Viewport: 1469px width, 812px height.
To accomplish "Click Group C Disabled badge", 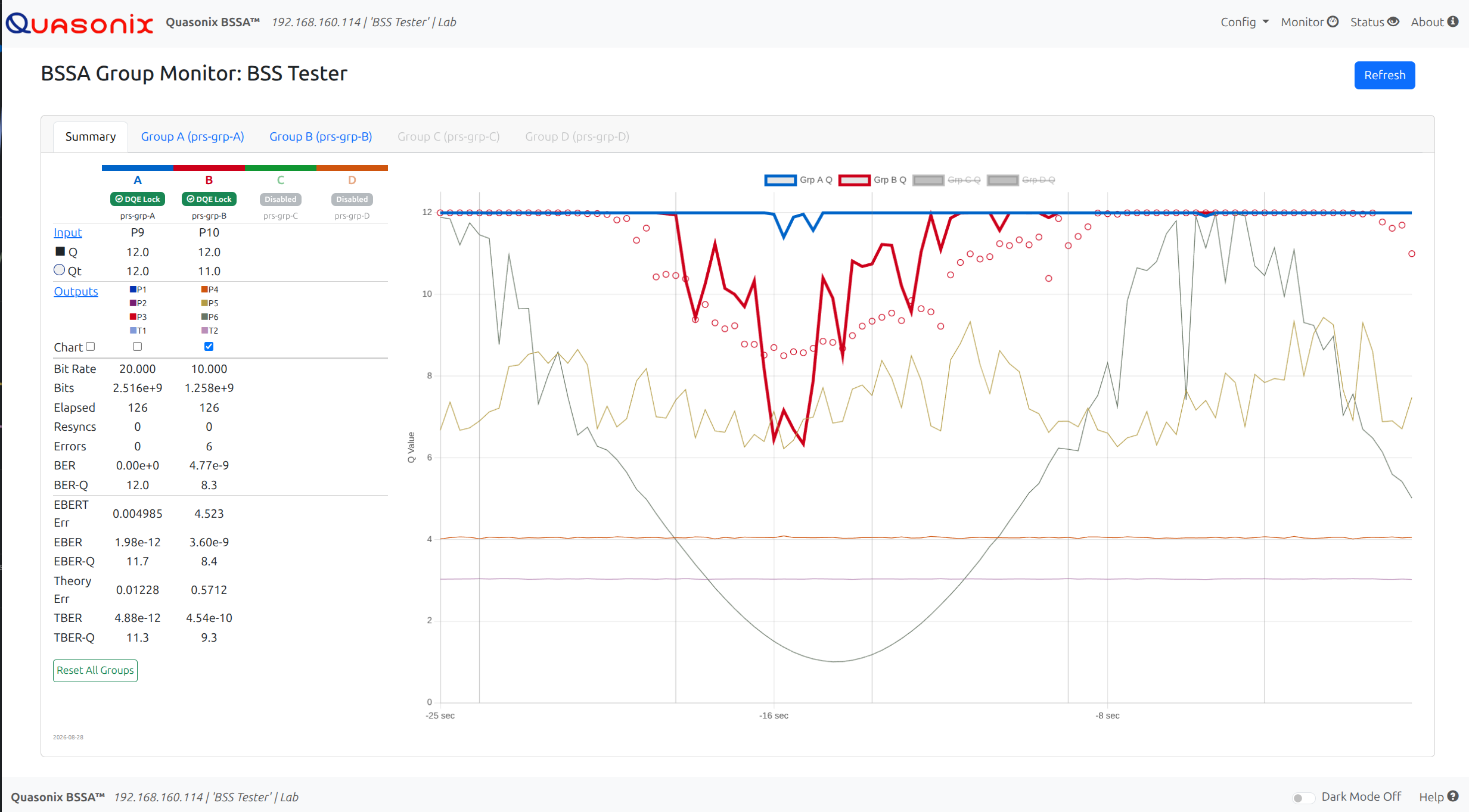I will click(x=281, y=199).
